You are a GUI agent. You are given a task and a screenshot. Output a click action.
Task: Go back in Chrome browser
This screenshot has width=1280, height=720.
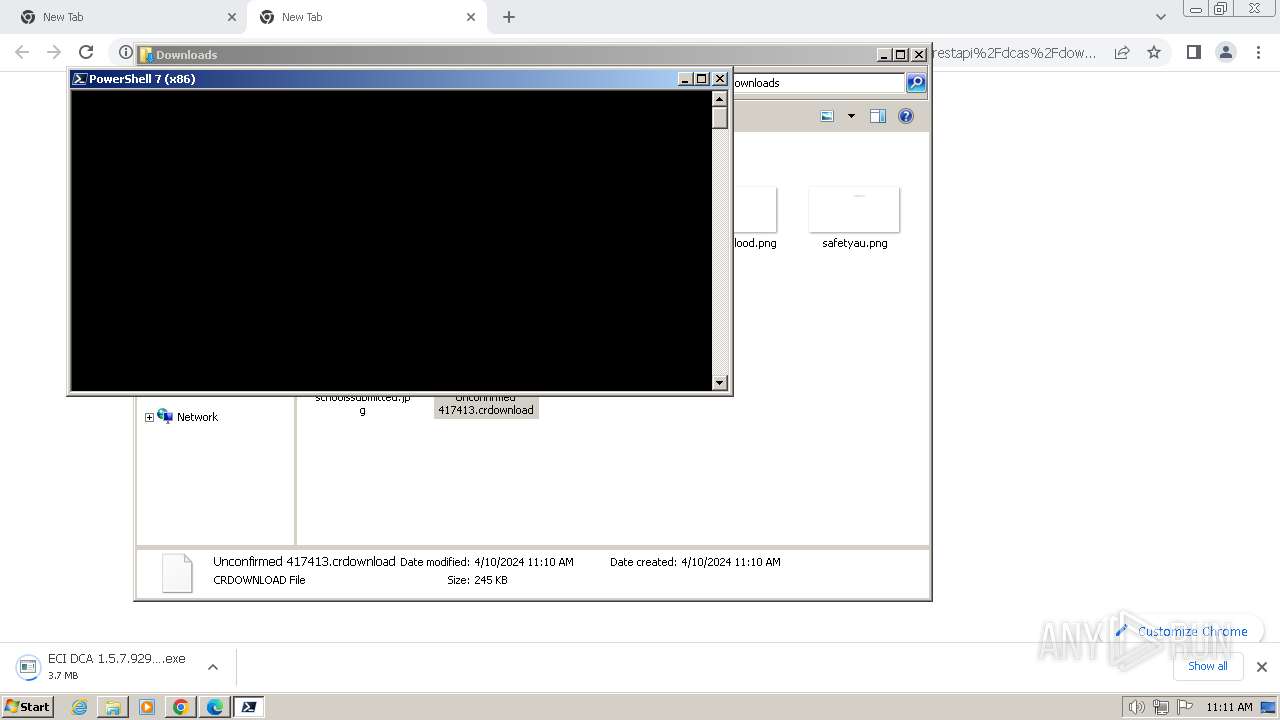pyautogui.click(x=22, y=52)
